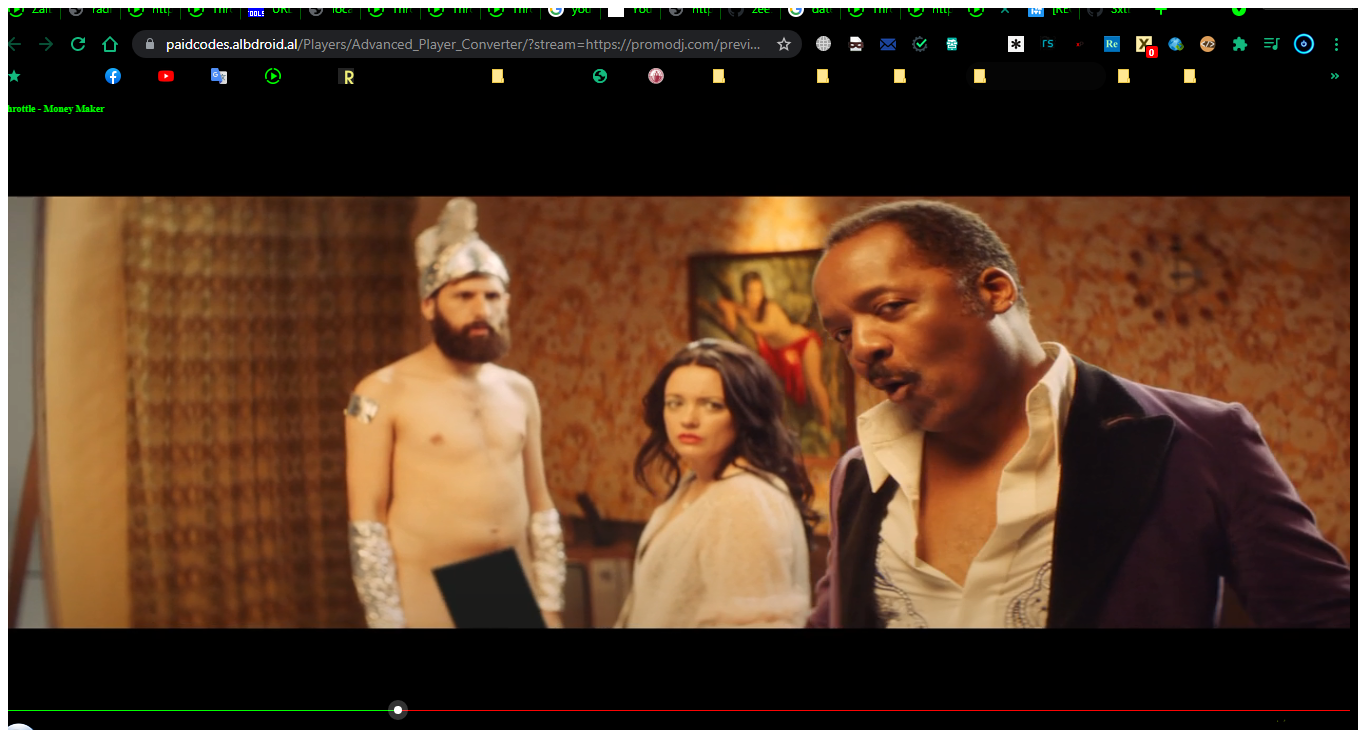The width and height of the screenshot is (1358, 730).
Task: Click the 'Money Maker' title text
Action: (74, 109)
